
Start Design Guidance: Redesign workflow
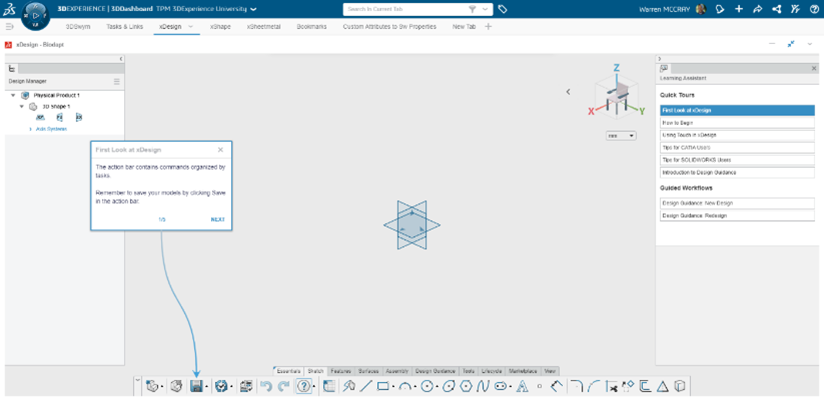[x=737, y=215]
